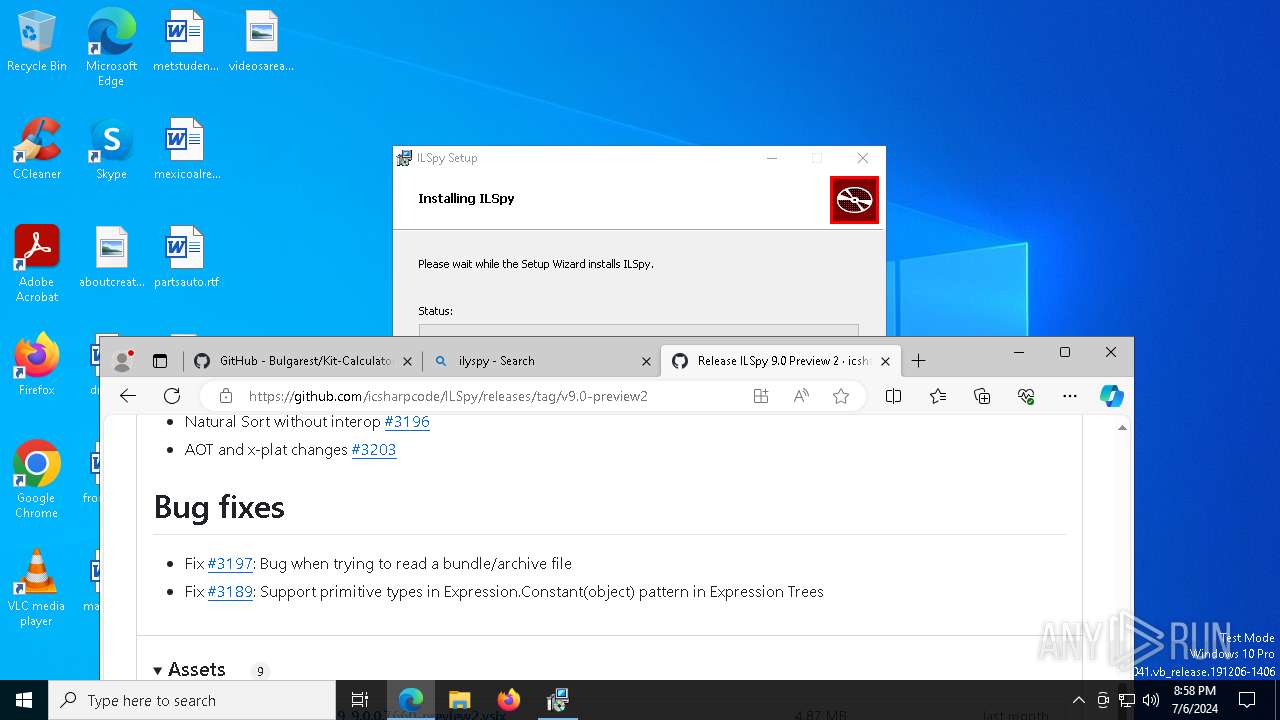
Task: Open tab actions menu in Edge
Action: tap(160, 361)
